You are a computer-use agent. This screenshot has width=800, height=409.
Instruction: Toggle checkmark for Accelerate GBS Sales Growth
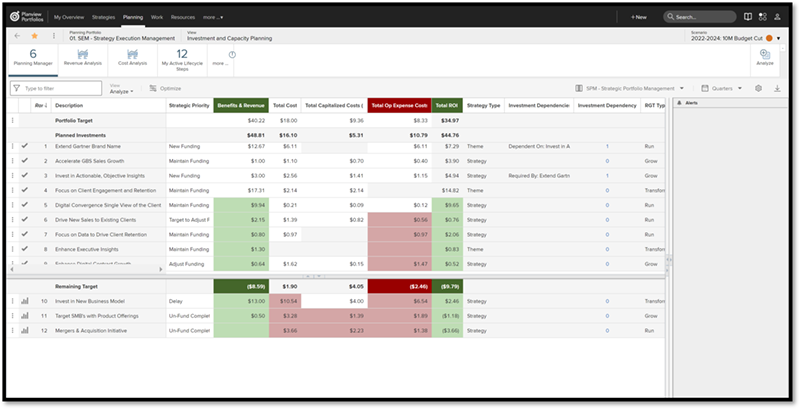click(24, 161)
